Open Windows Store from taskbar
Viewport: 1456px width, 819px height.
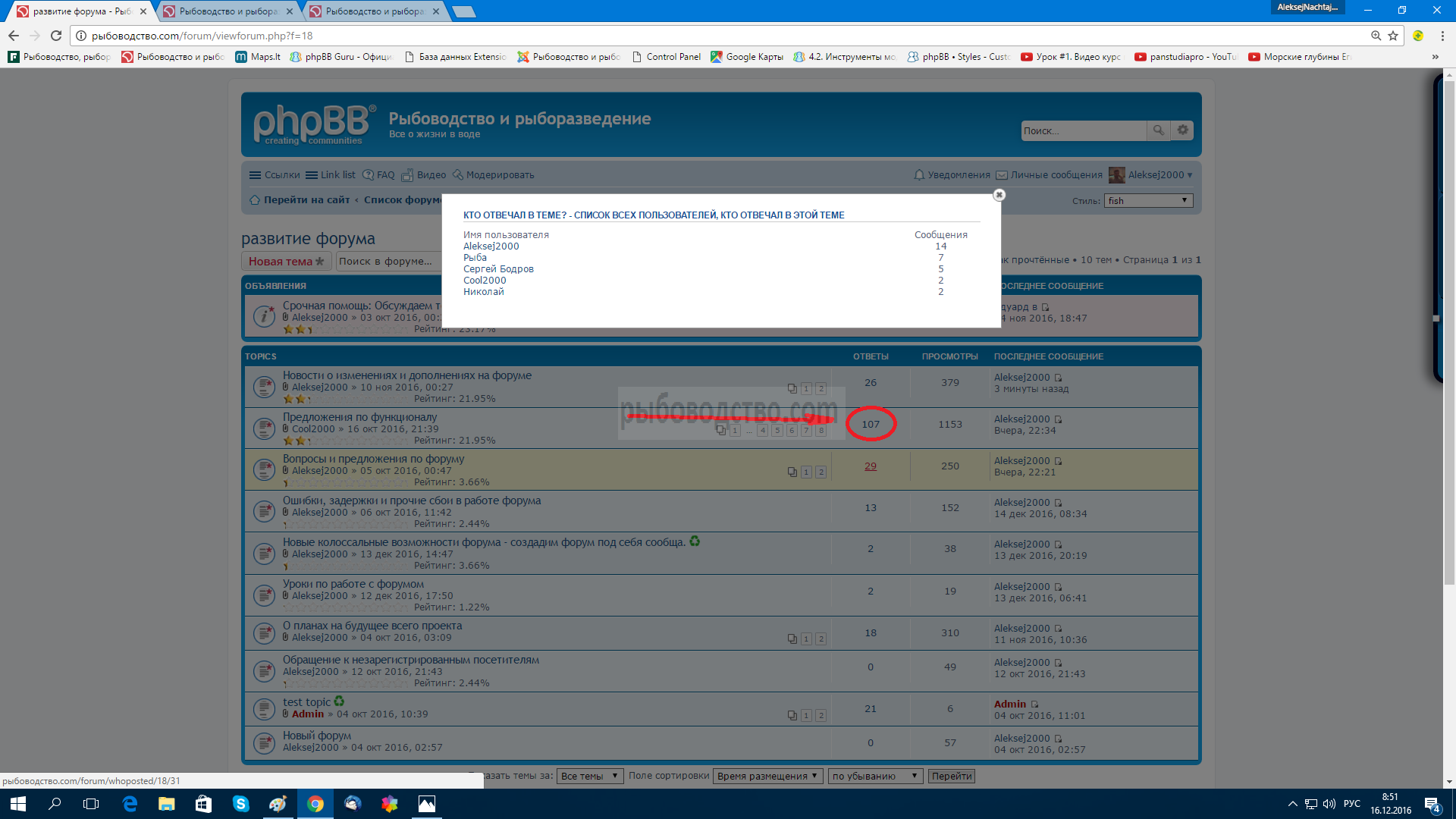click(203, 804)
